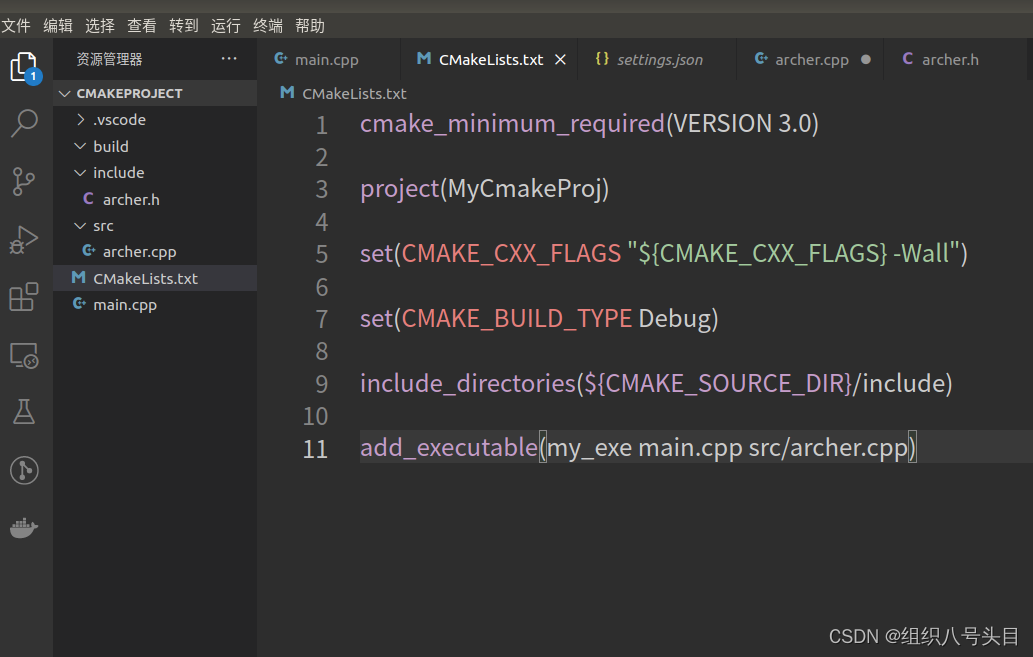1033x657 pixels.
Task: Click the Debug value on line 7
Action: click(675, 319)
